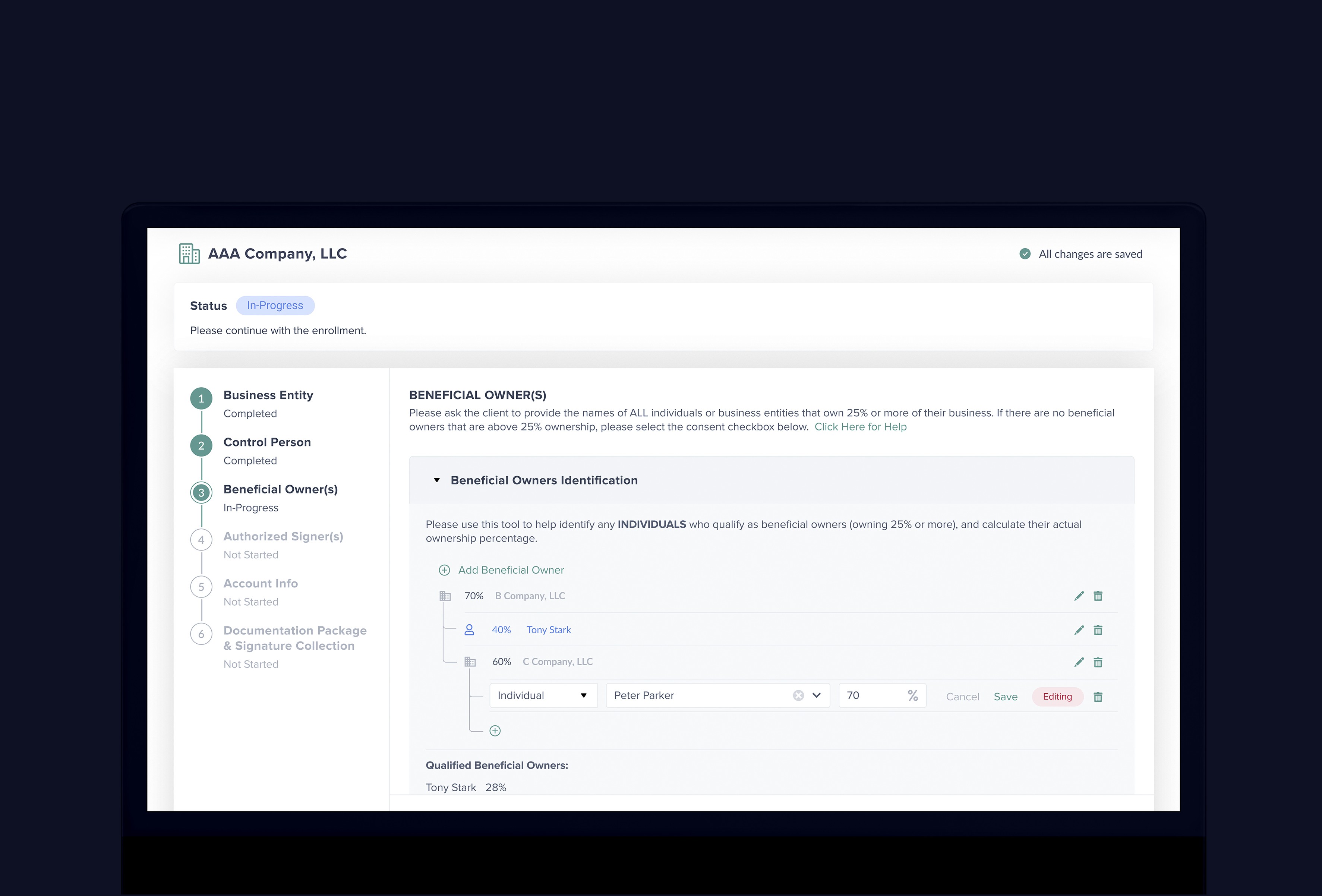Open the Control Person step
Image resolution: width=1322 pixels, height=896 pixels.
pyautogui.click(x=267, y=442)
